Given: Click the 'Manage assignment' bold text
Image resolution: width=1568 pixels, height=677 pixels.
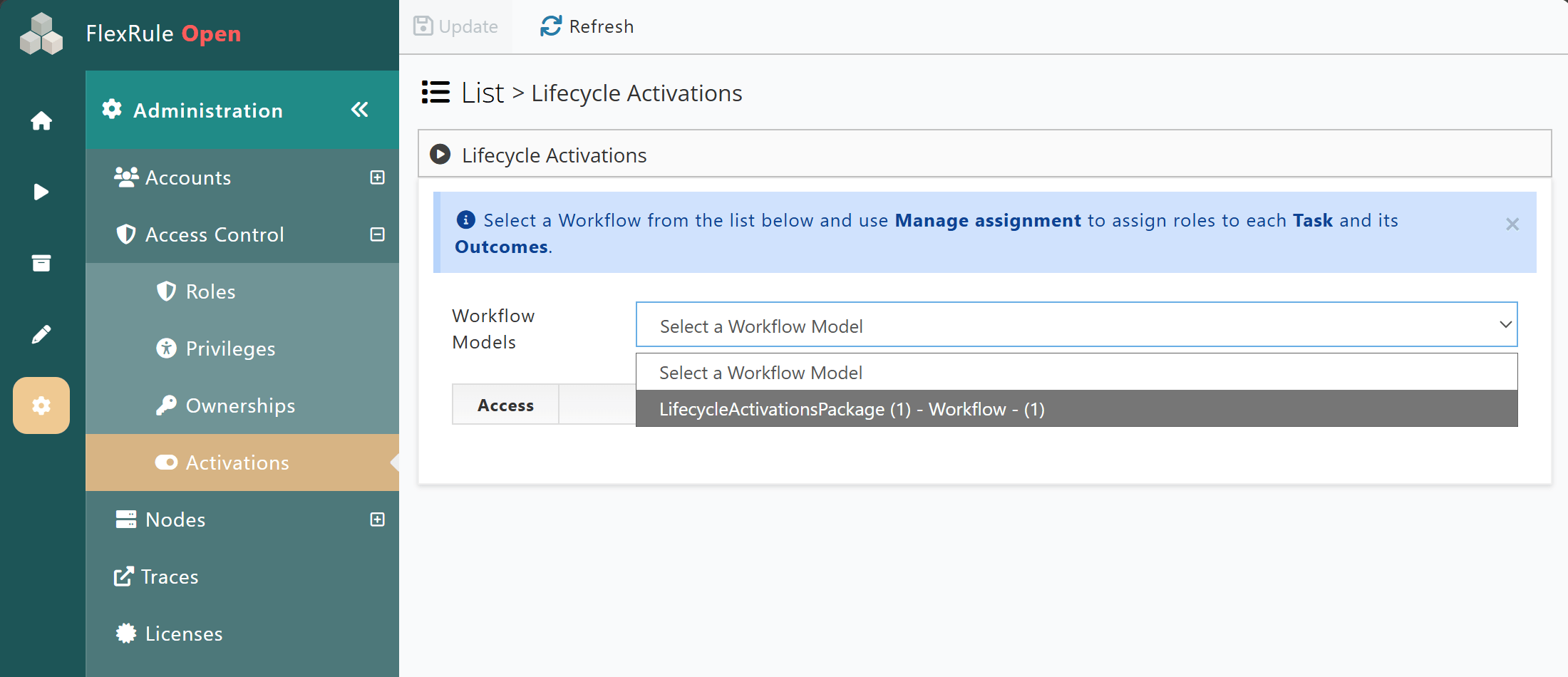Looking at the screenshot, I should pyautogui.click(x=988, y=220).
